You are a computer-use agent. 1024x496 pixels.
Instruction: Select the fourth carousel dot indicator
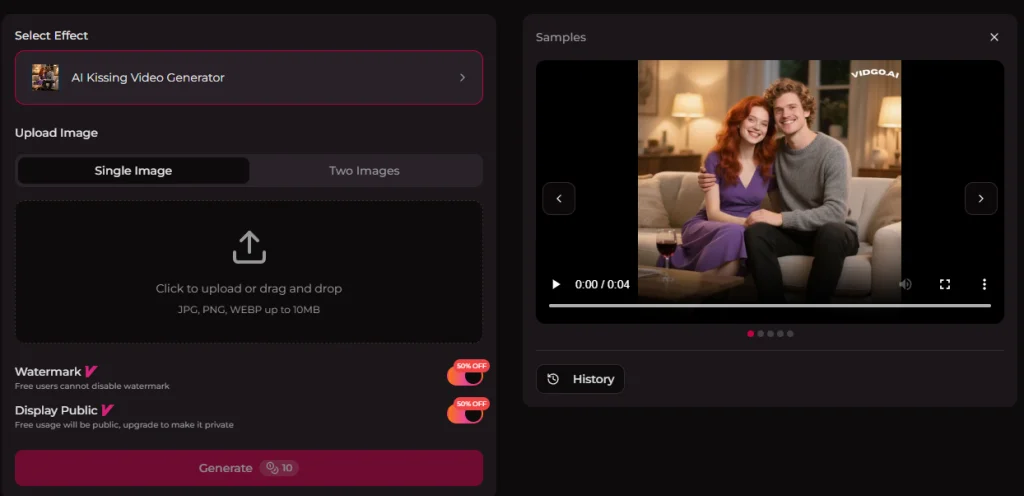pyautogui.click(x=780, y=333)
